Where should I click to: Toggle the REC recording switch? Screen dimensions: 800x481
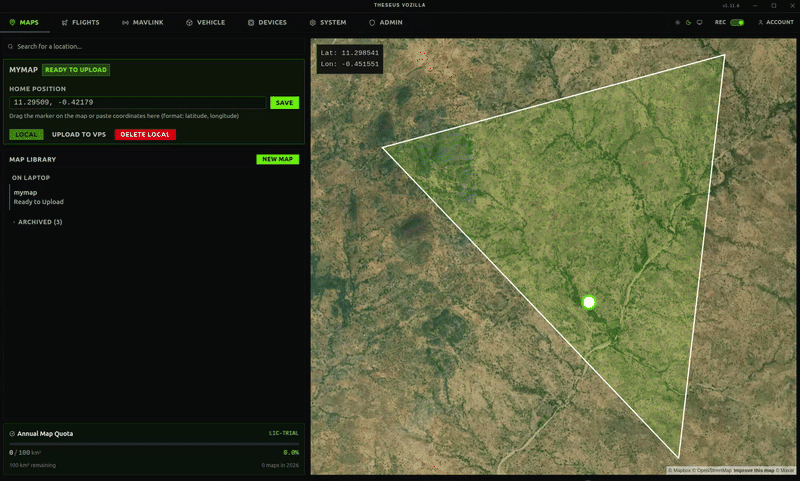pos(737,22)
